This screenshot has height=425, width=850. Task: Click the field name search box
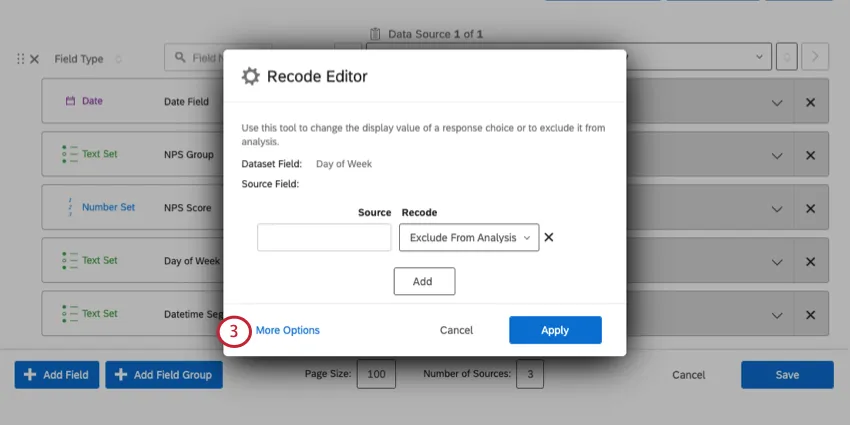coord(218,57)
